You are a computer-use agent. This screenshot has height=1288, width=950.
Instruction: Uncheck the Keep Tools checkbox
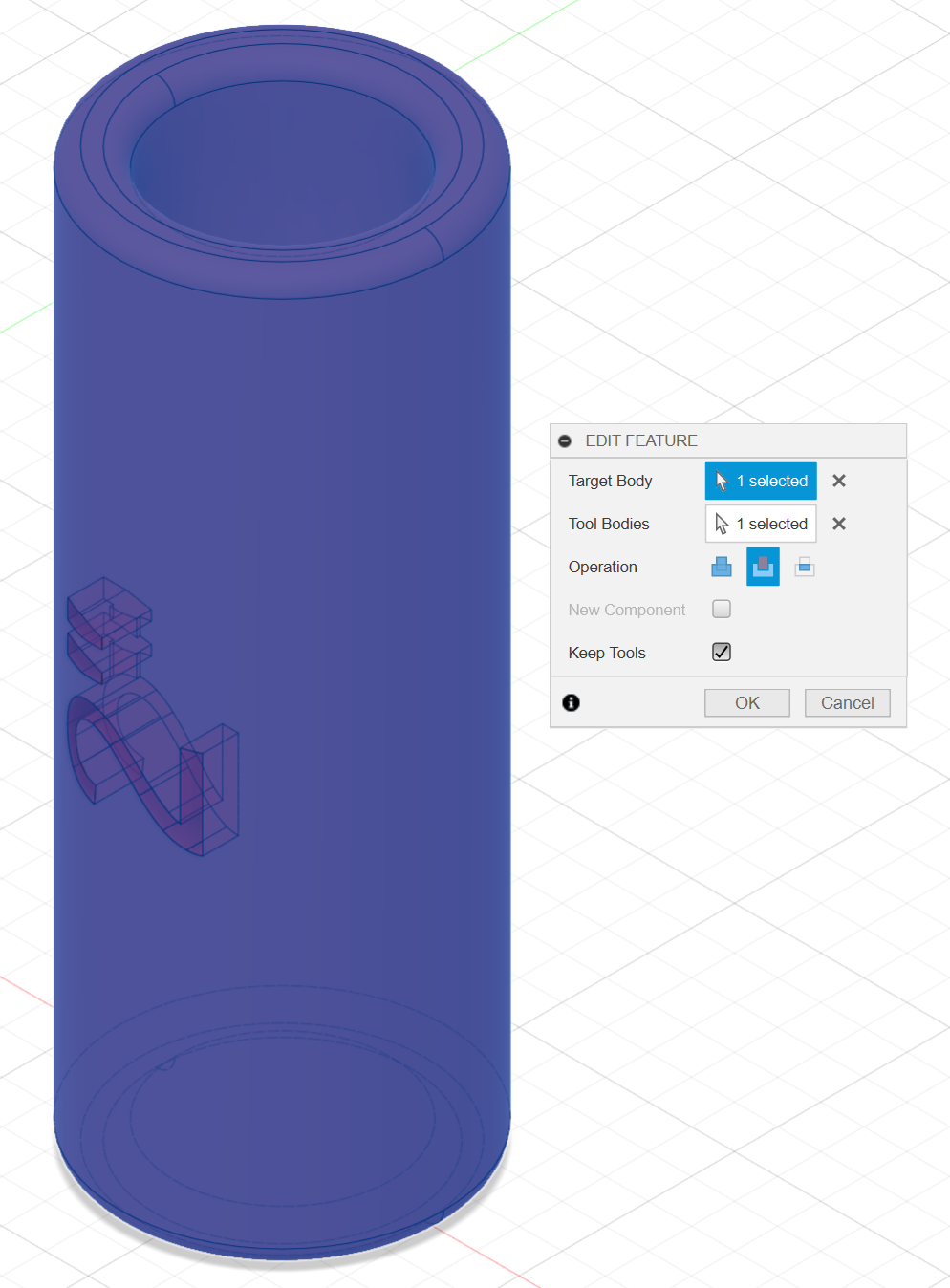click(x=722, y=652)
